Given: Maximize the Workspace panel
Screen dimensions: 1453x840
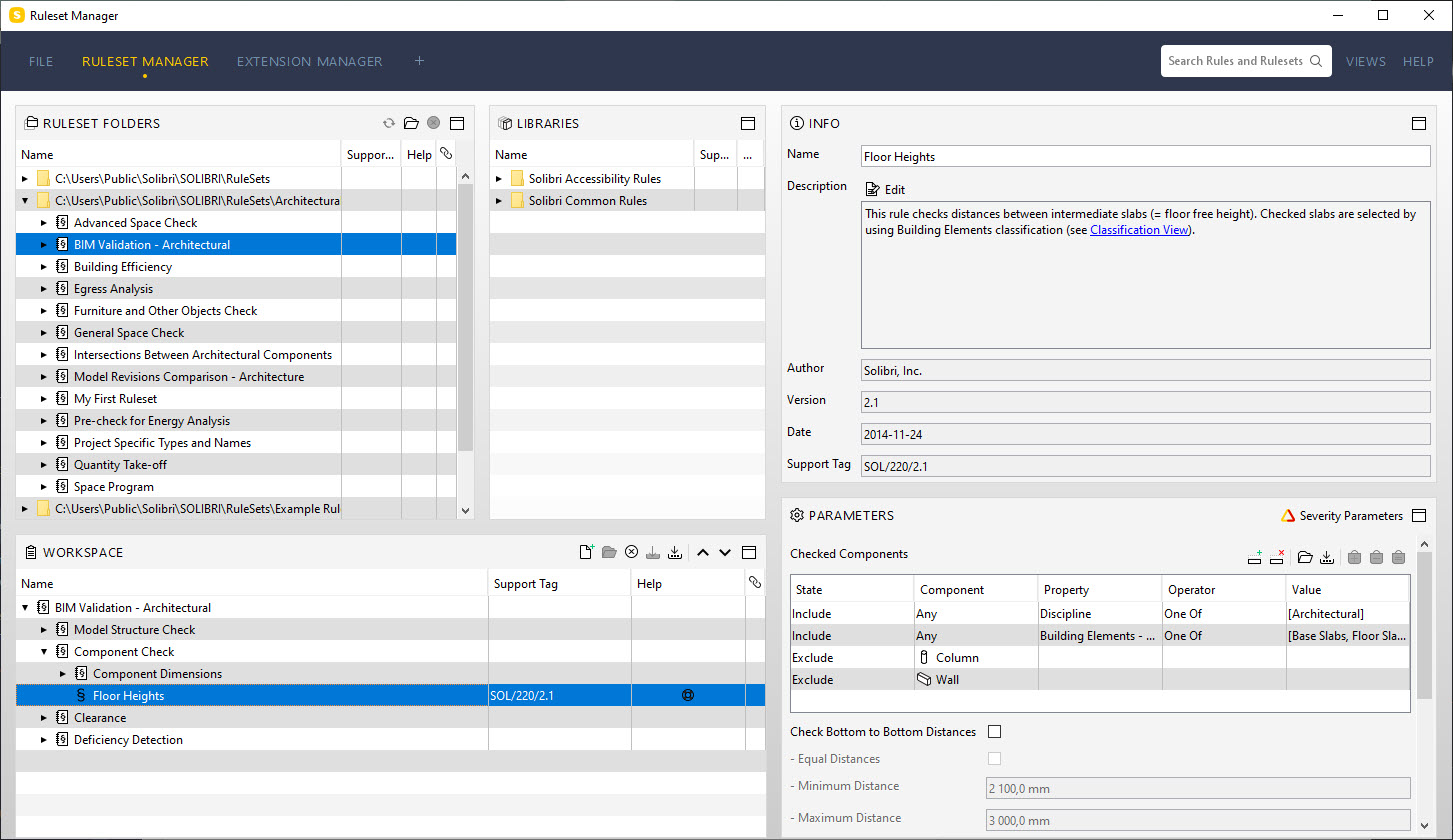Looking at the screenshot, I should point(749,552).
